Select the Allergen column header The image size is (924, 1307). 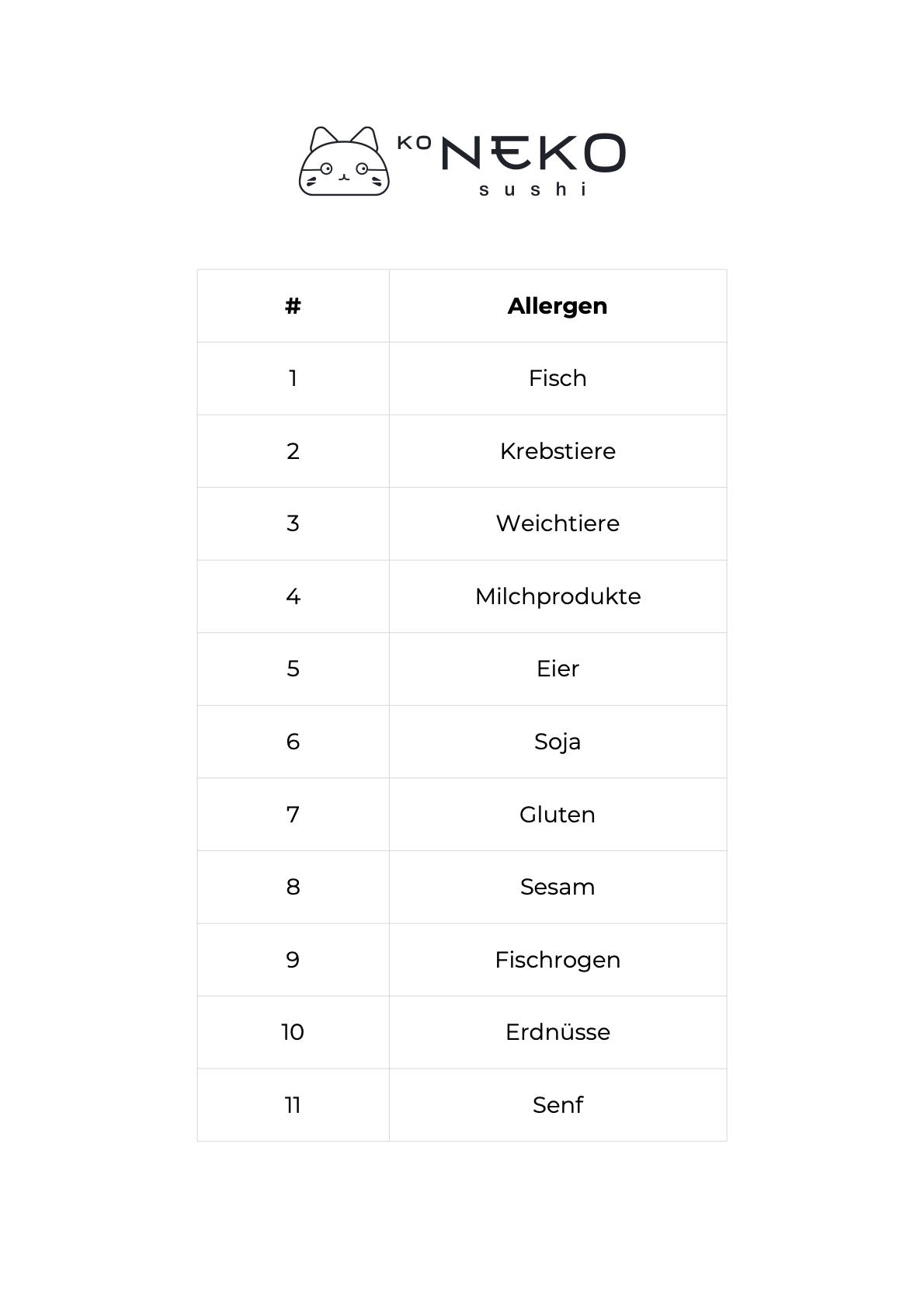[558, 306]
